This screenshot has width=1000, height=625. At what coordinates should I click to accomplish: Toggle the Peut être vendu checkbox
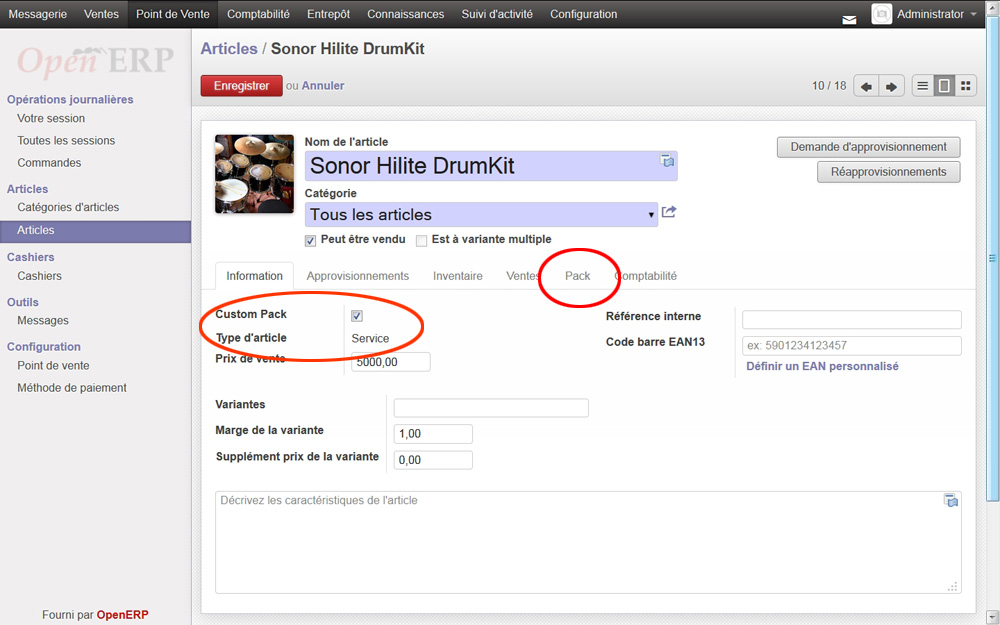[311, 240]
